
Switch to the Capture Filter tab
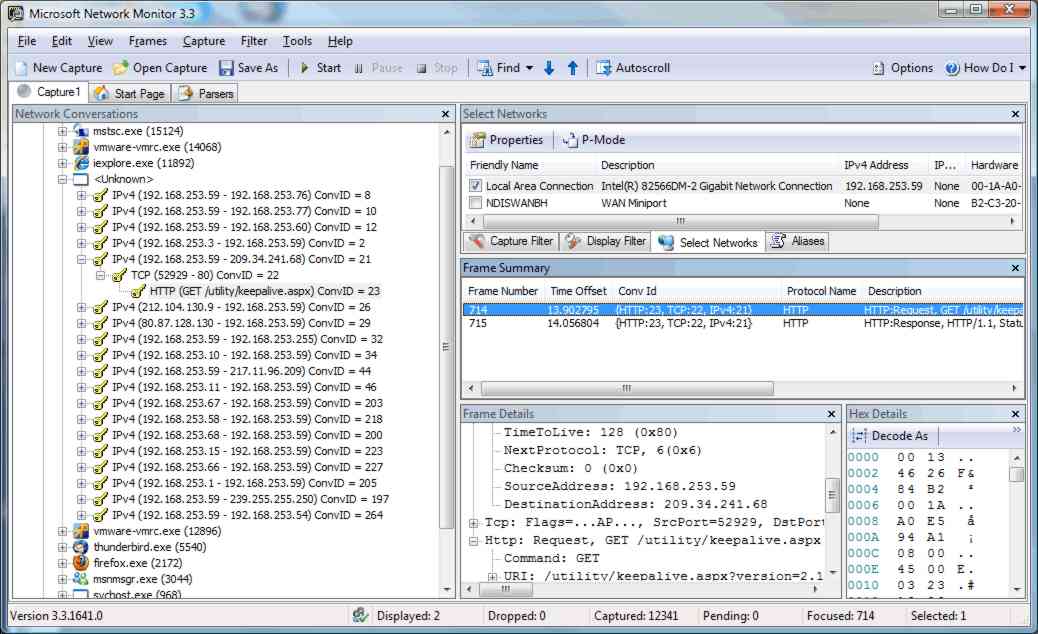(511, 242)
